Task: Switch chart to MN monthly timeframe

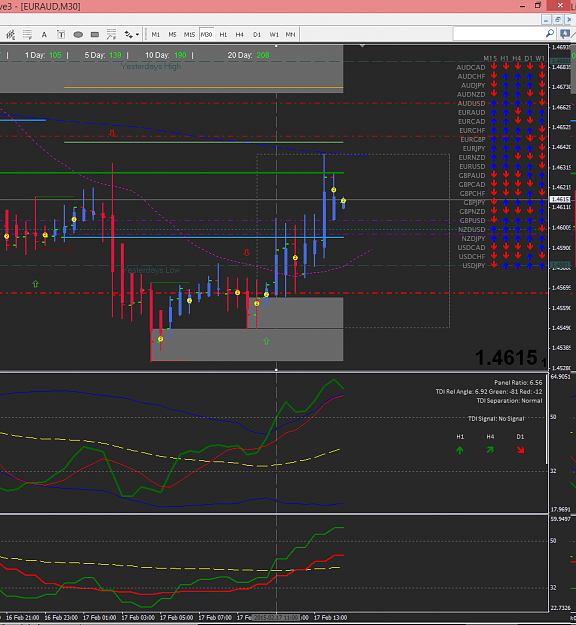Action: pos(291,35)
